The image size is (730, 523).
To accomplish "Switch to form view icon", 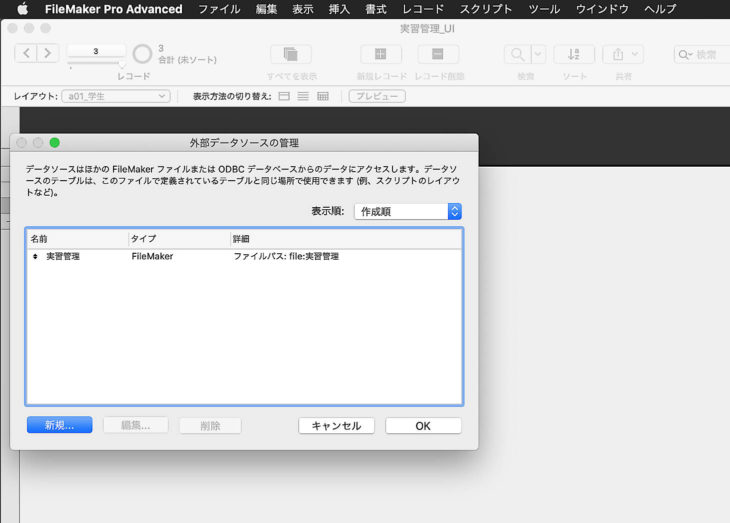I will (283, 96).
